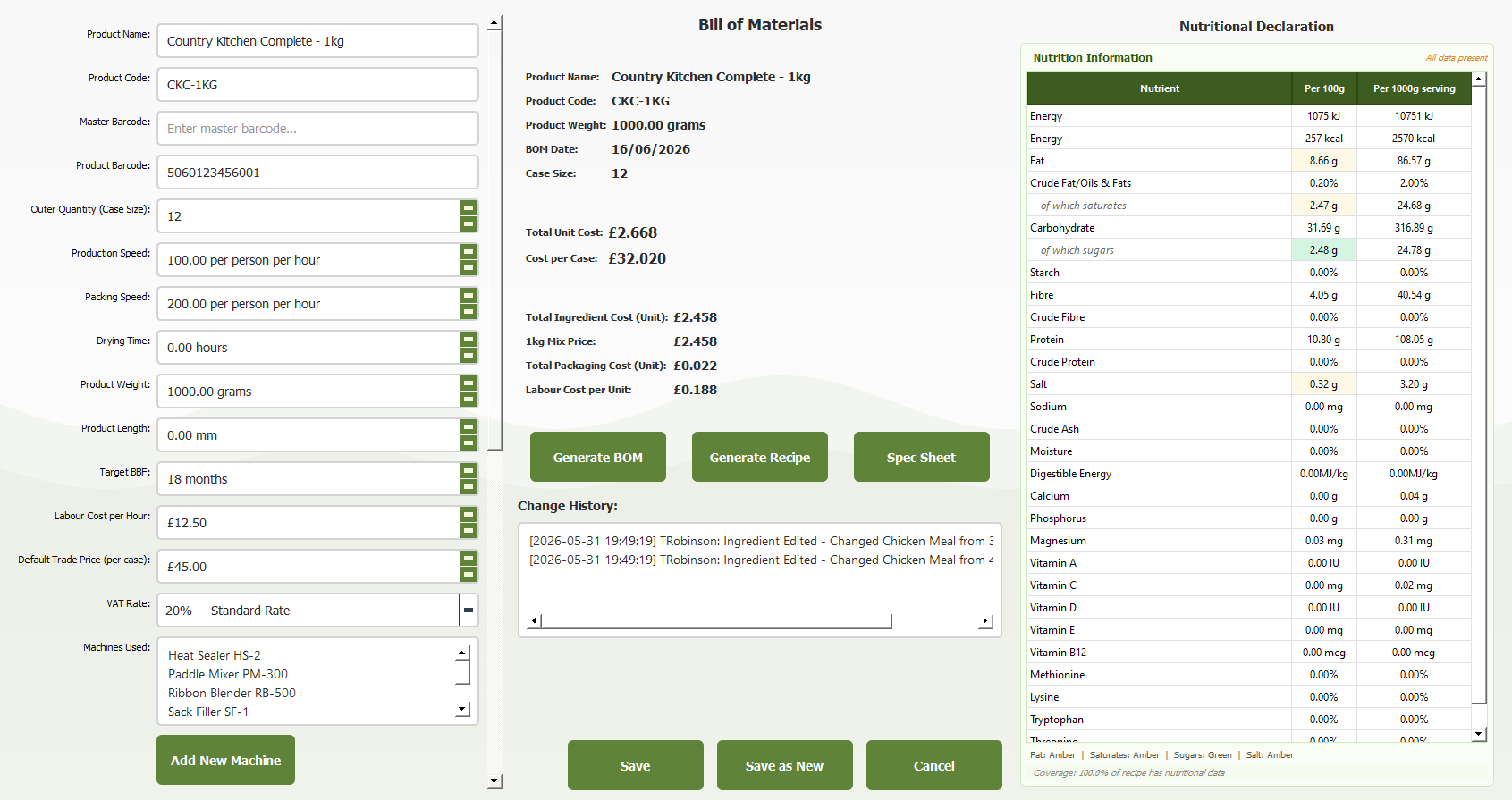Click the Per 100g column header
The width and height of the screenshot is (1512, 800).
[x=1324, y=88]
